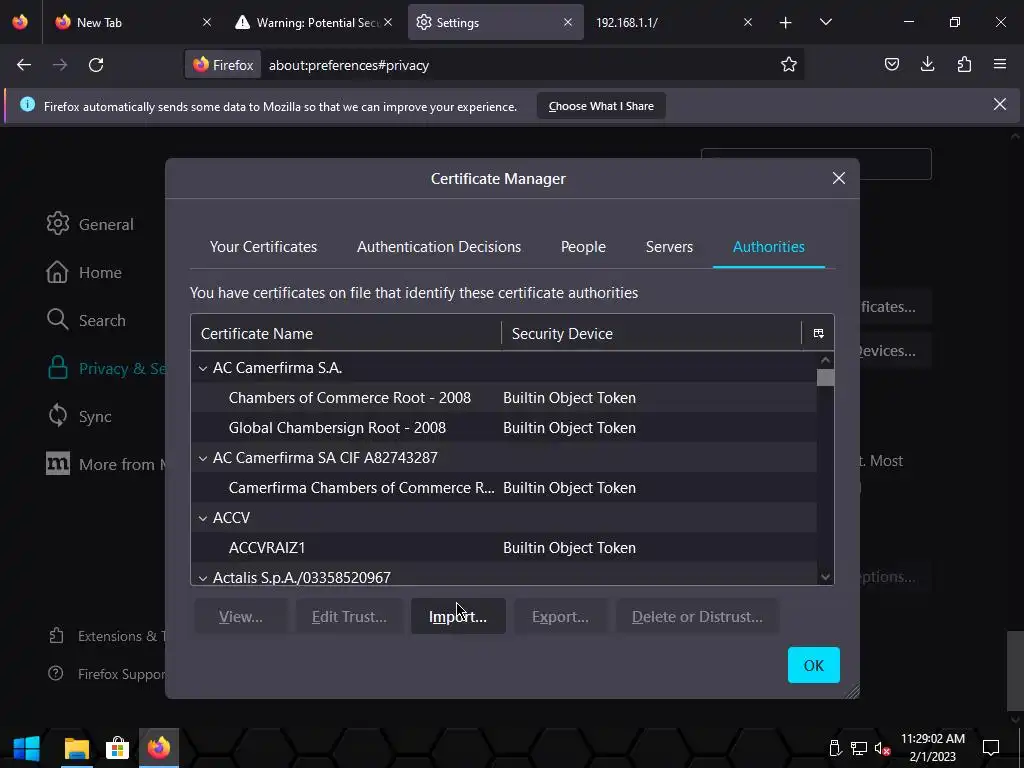1024x768 pixels.
Task: Open the Windows Start menu
Action: (x=27, y=748)
